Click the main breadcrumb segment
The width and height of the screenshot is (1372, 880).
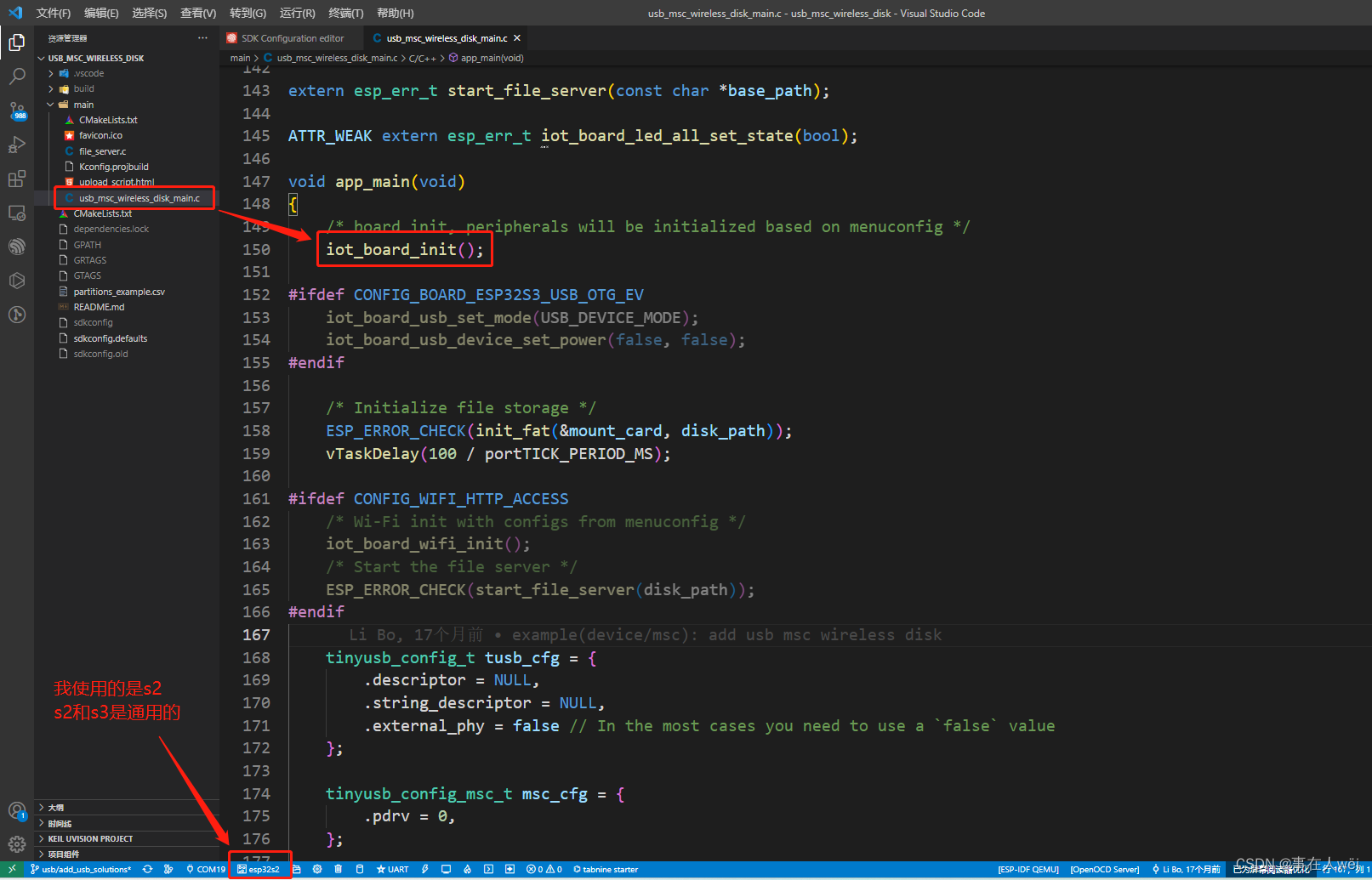pyautogui.click(x=240, y=58)
